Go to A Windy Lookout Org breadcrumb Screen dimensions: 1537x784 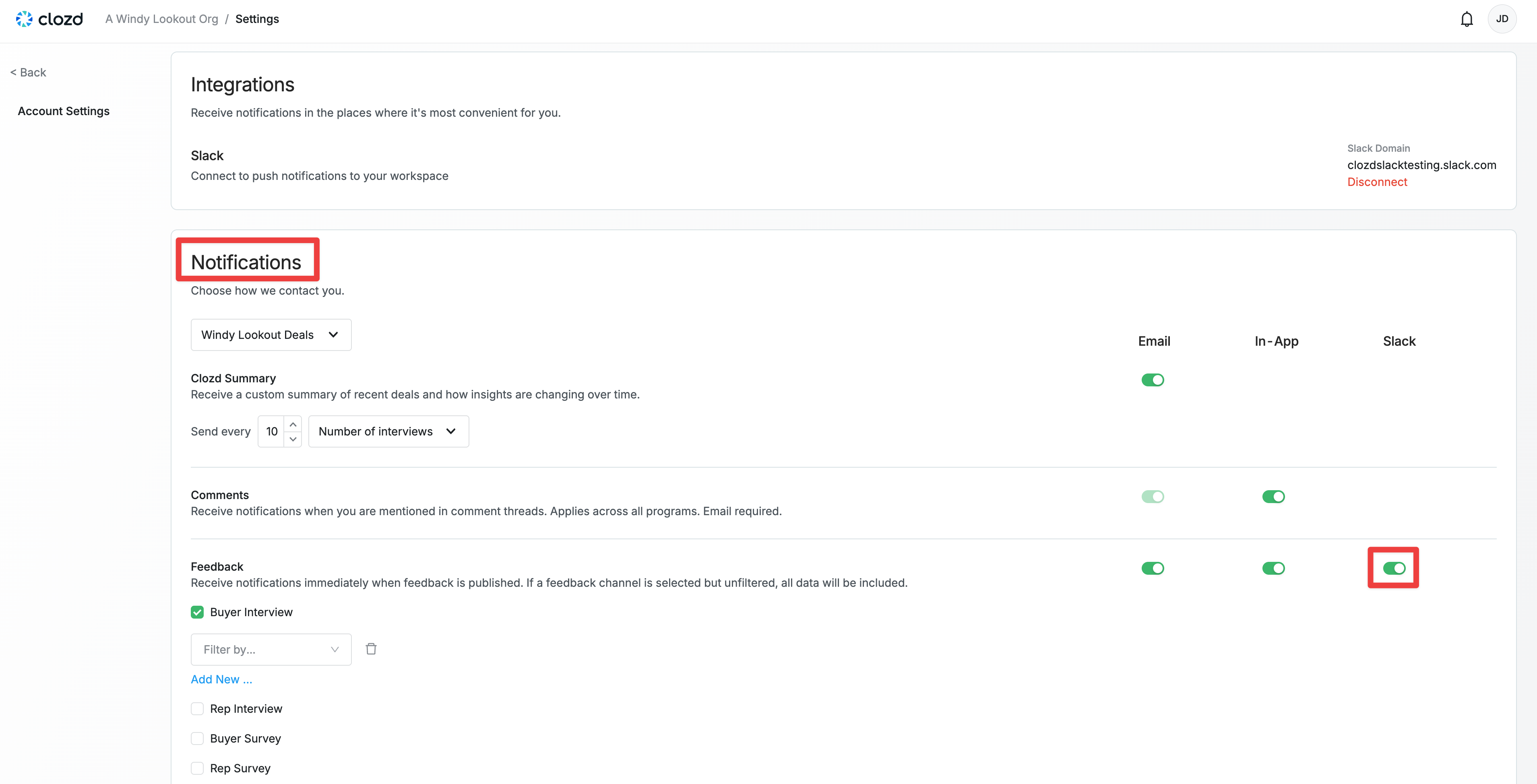[x=162, y=19]
